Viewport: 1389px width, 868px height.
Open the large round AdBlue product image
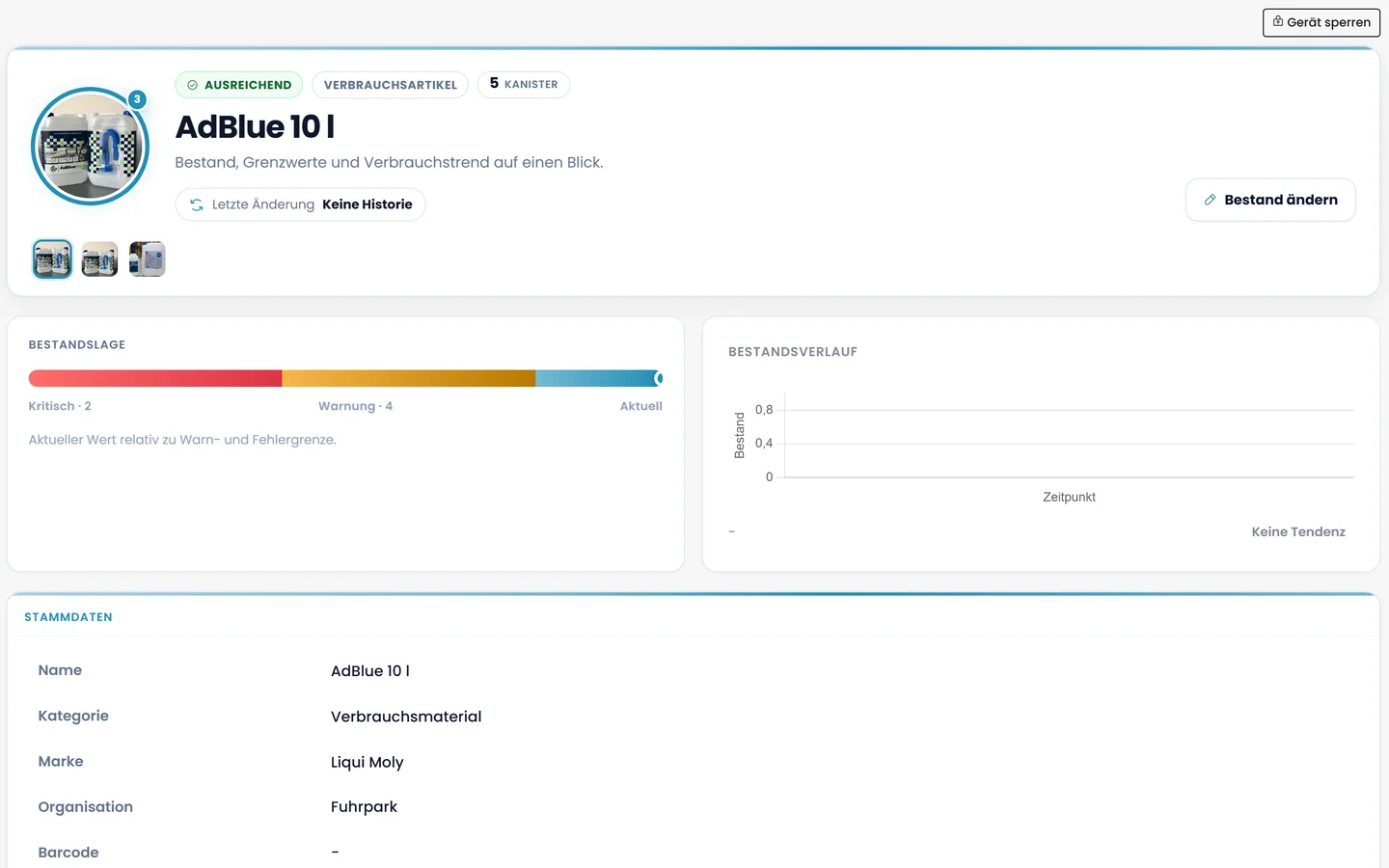(90, 147)
